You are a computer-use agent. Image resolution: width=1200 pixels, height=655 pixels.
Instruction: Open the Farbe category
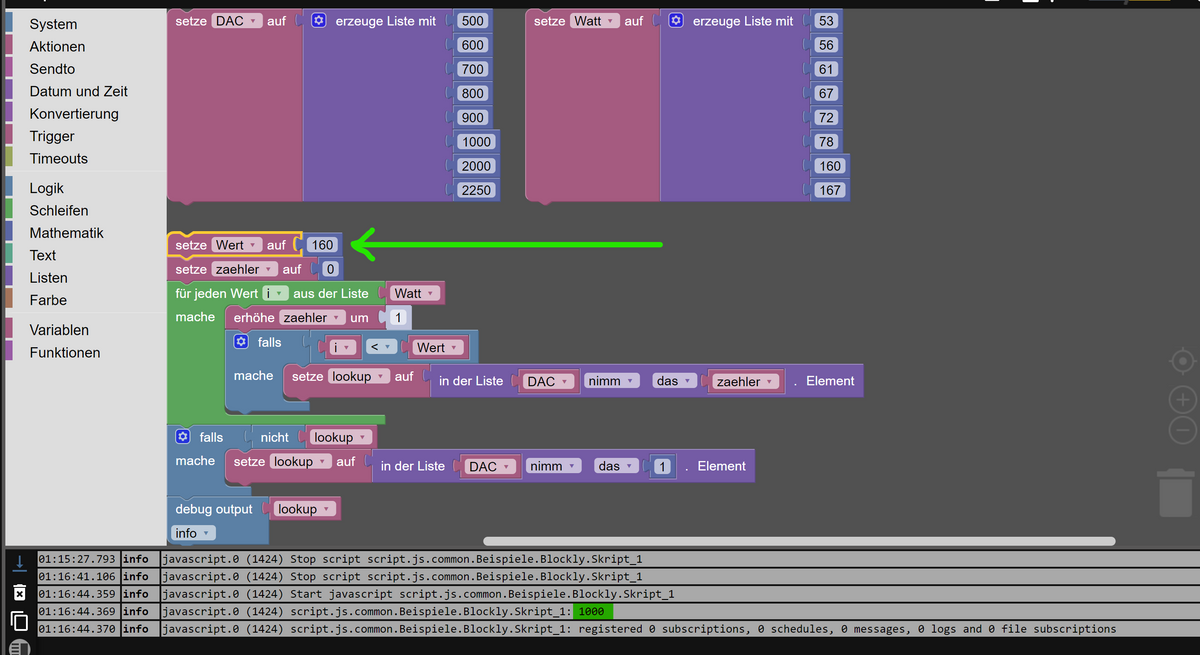48,300
